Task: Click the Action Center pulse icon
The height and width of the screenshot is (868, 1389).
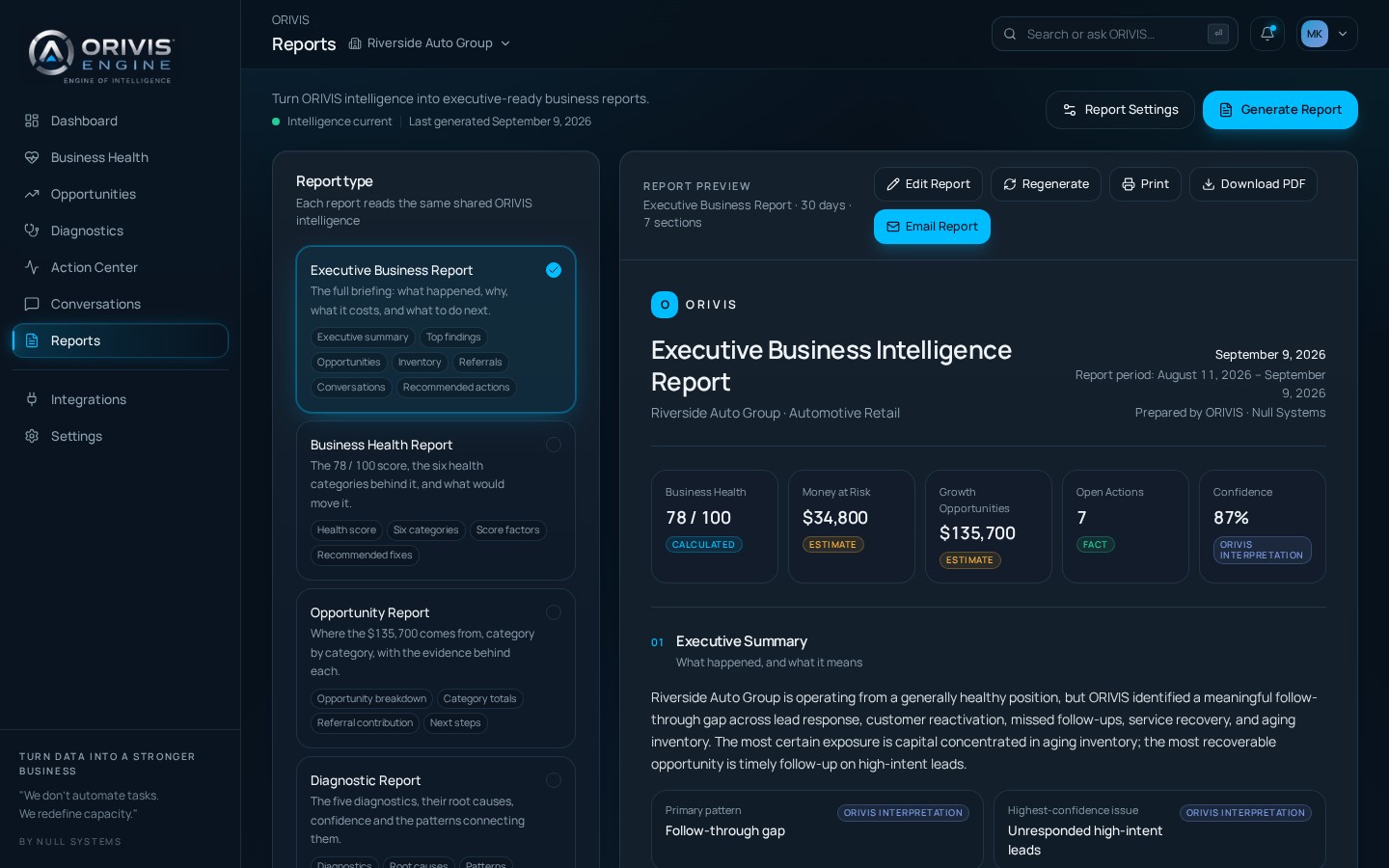Action: click(32, 267)
